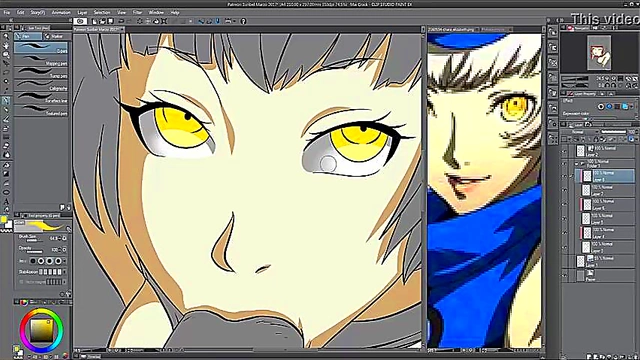The image size is (640, 360).
Task: Hide Layer 7 with its eye icon
Action: coord(564,190)
